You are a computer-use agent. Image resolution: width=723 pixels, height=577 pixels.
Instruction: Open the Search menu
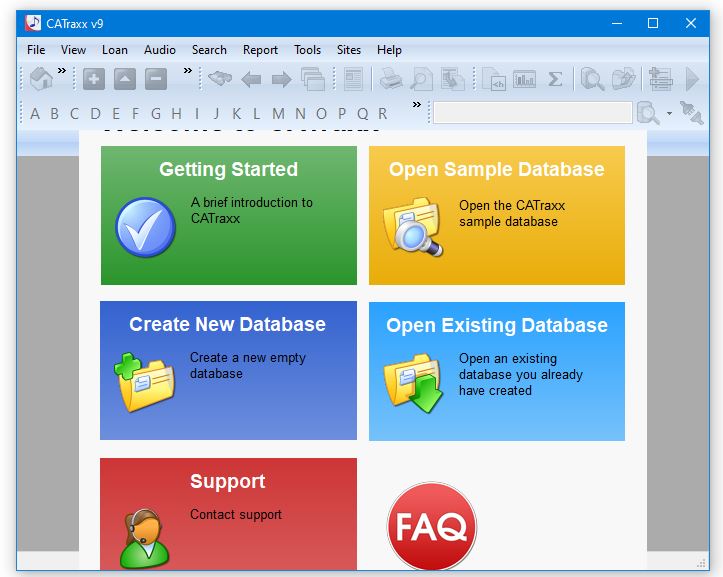(x=209, y=50)
